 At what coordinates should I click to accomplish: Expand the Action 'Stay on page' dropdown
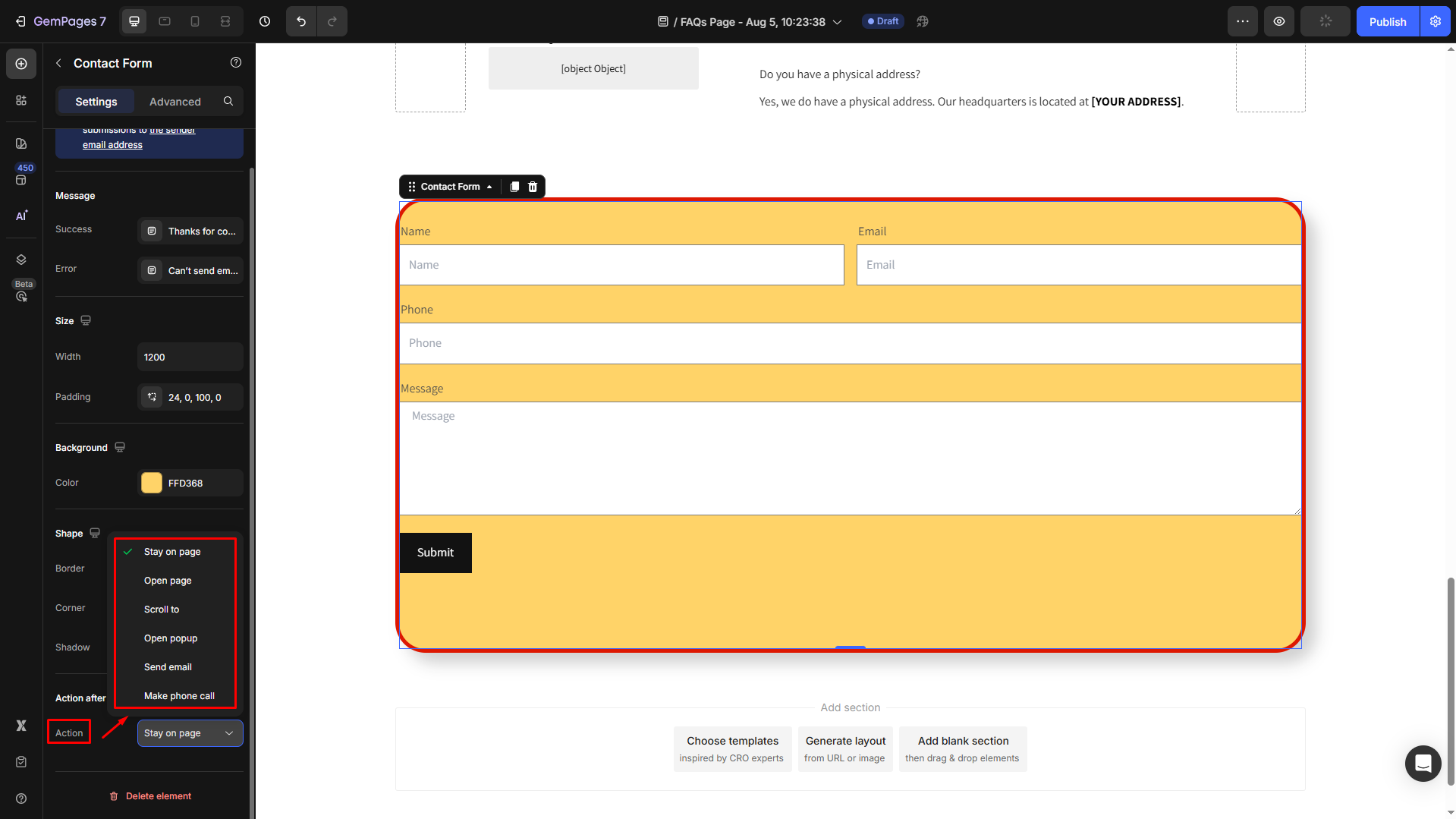click(190, 733)
